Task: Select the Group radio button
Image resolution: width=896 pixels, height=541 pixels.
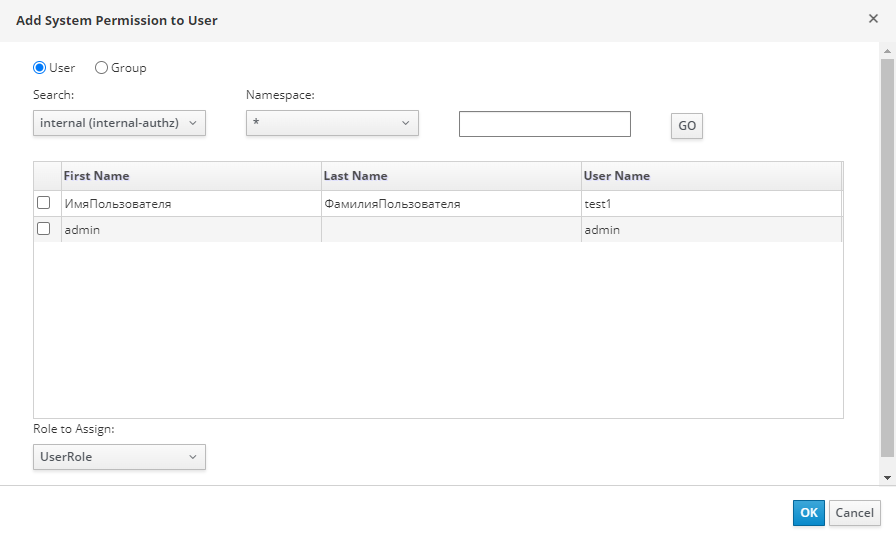Action: point(101,68)
